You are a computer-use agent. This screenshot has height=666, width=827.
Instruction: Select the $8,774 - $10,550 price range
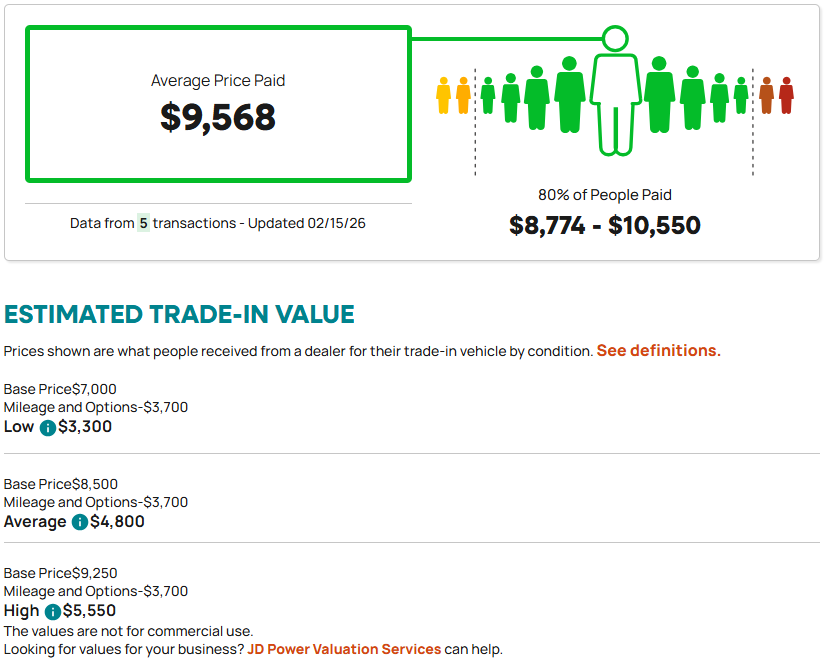click(604, 225)
